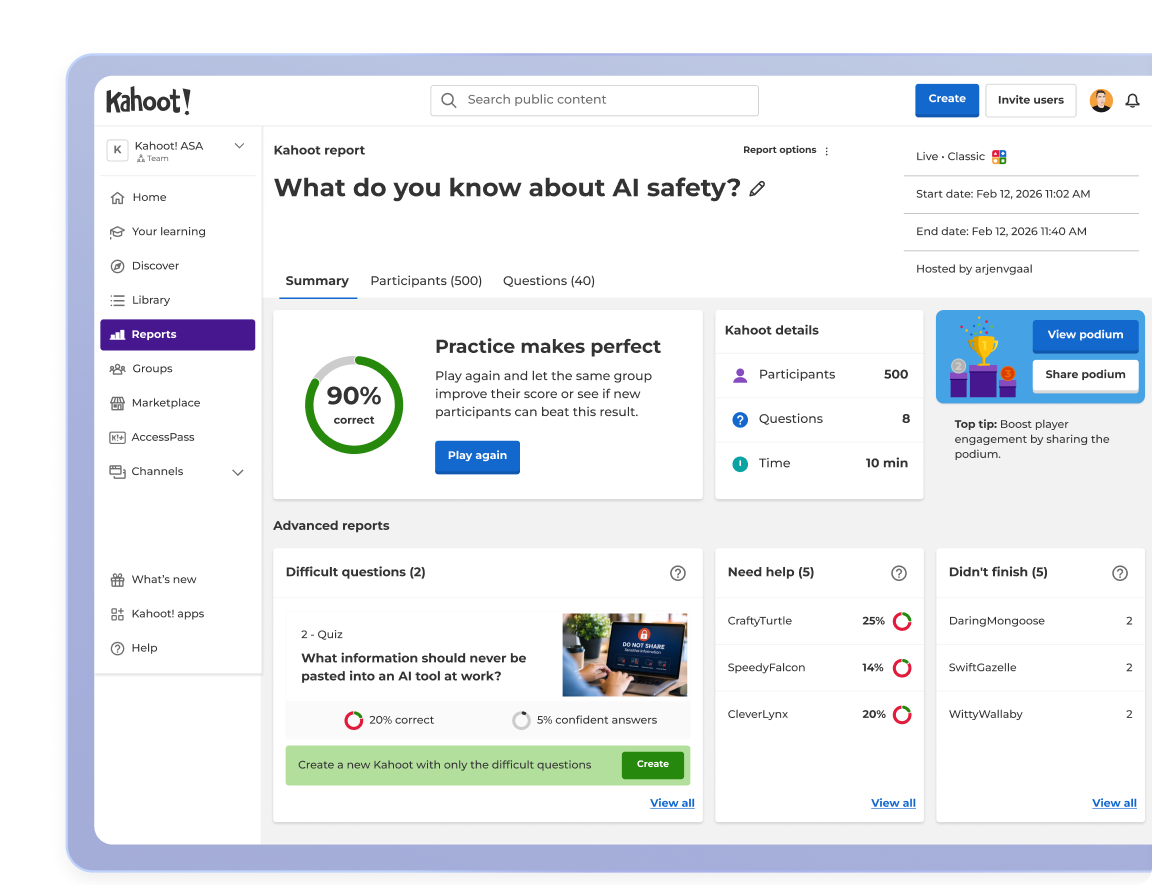Switch to the Questions (40) tab
The image size is (1152, 885).
[549, 281]
